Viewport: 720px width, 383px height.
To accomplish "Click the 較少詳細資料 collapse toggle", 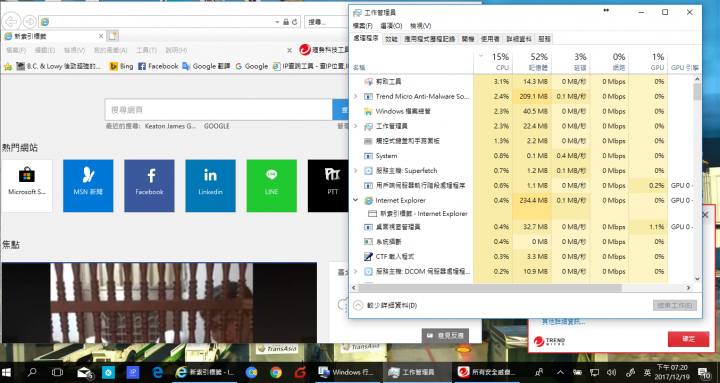I will (385, 305).
